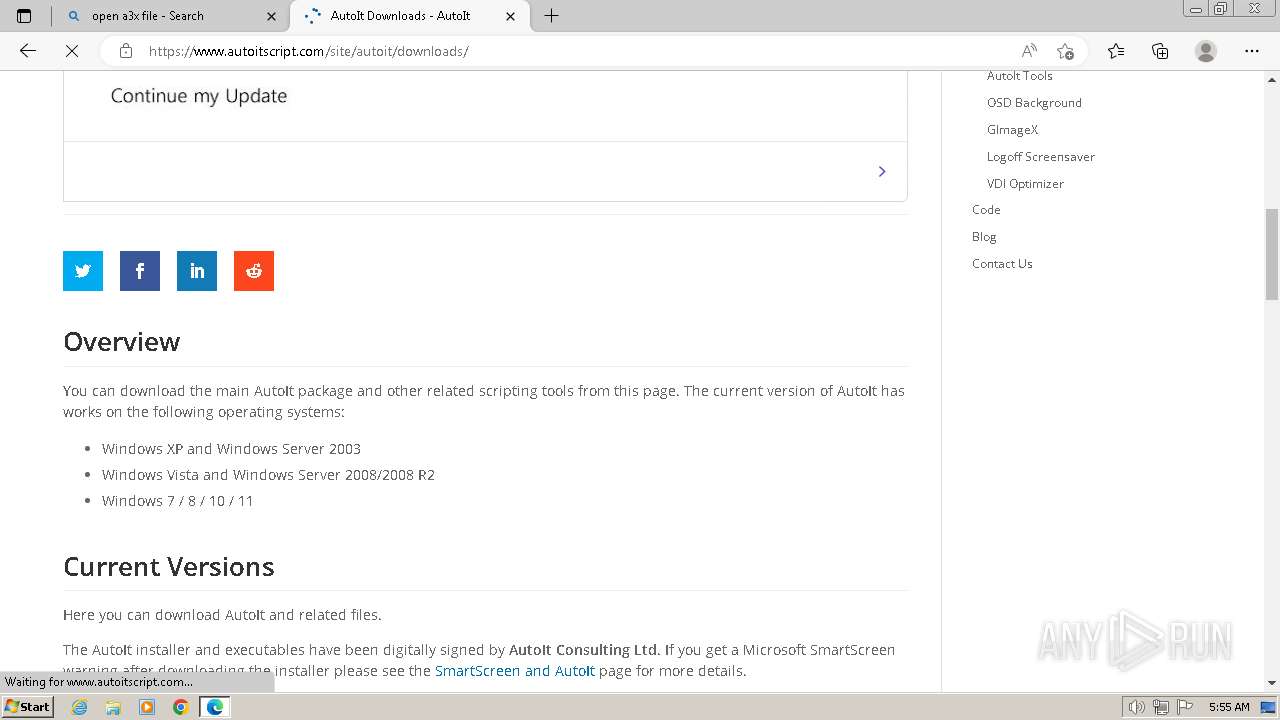Select the AutoIt Downloads tab
Viewport: 1280px width, 720px height.
tap(409, 16)
